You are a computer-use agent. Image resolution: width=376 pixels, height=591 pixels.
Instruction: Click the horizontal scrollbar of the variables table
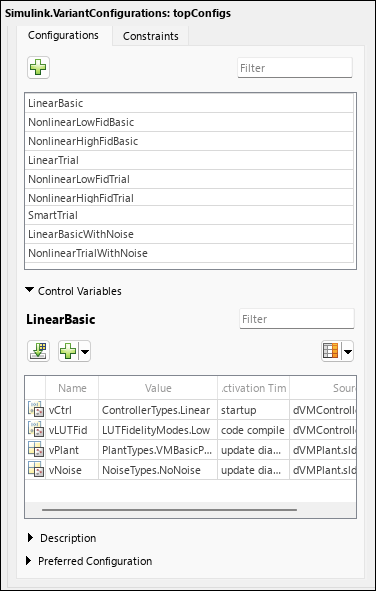tap(170, 510)
